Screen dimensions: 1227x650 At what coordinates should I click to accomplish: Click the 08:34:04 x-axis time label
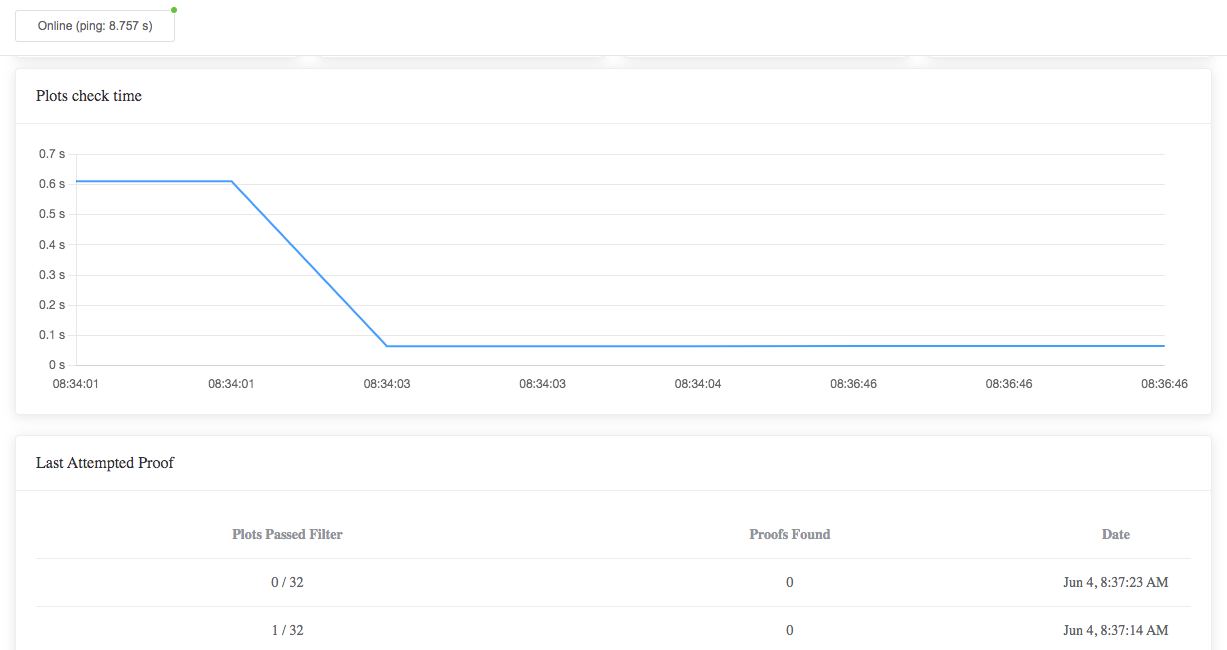698,384
